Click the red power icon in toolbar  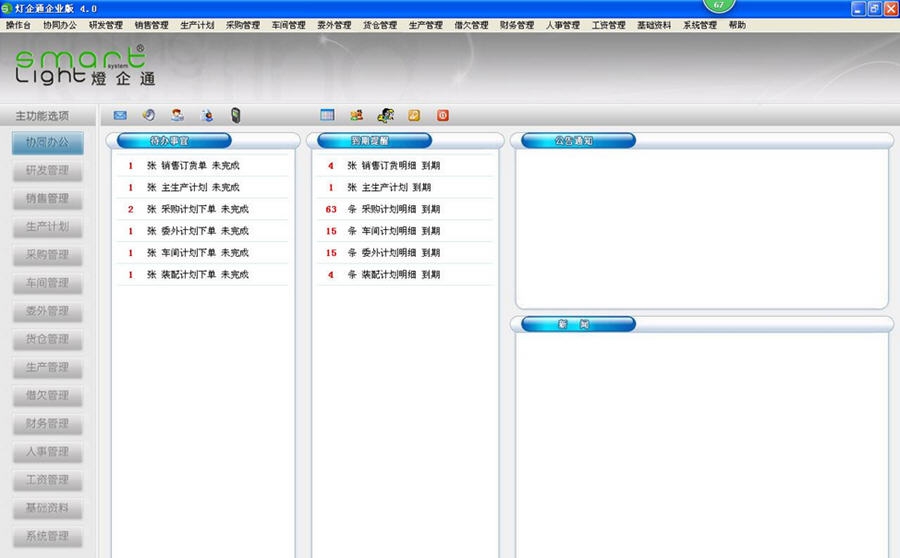coord(443,115)
